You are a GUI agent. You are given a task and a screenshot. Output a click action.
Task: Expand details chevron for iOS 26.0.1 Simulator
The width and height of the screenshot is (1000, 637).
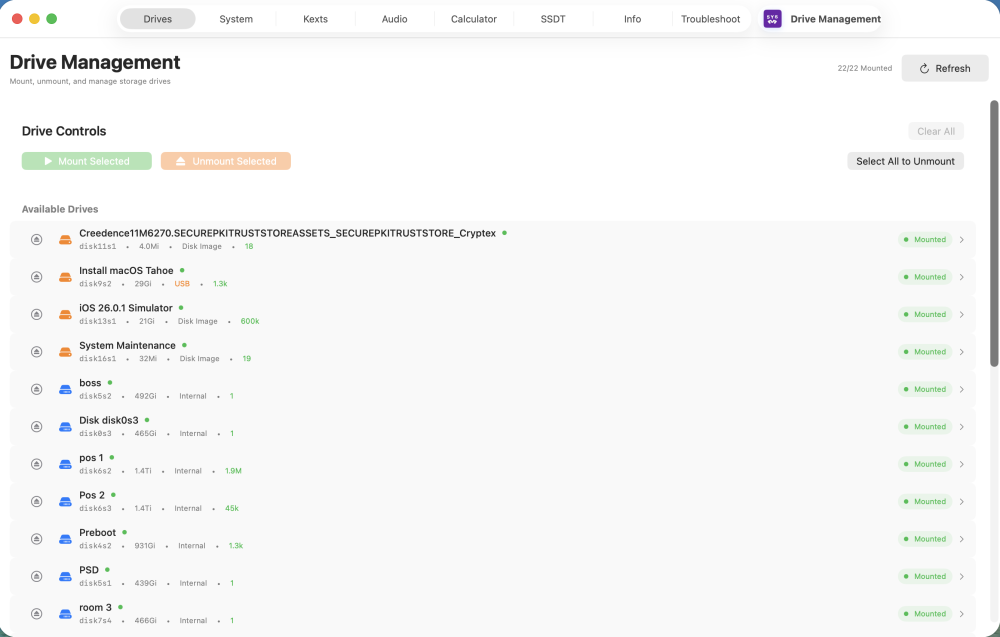pyautogui.click(x=961, y=314)
